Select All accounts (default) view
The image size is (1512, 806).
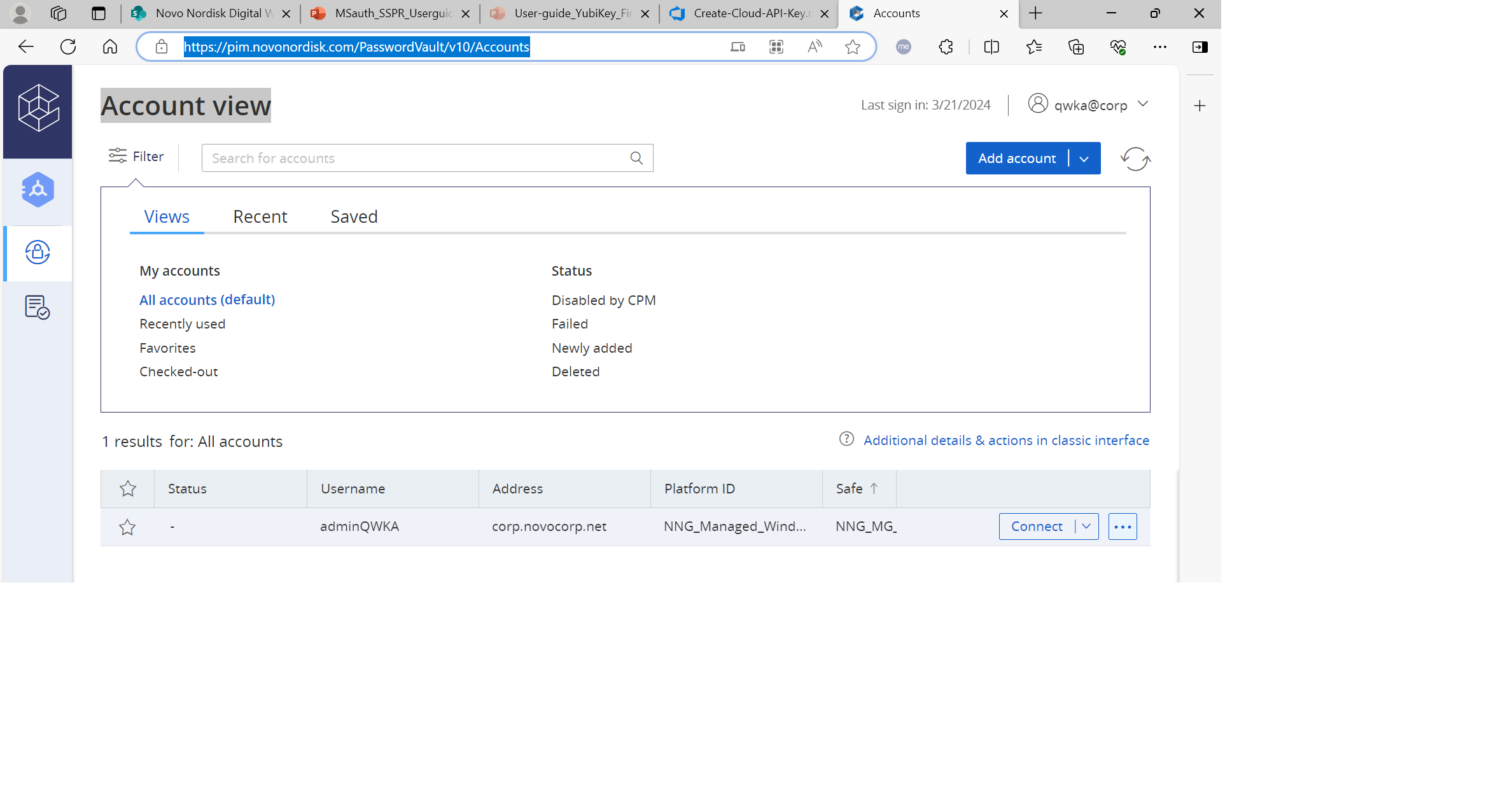pyautogui.click(x=207, y=300)
